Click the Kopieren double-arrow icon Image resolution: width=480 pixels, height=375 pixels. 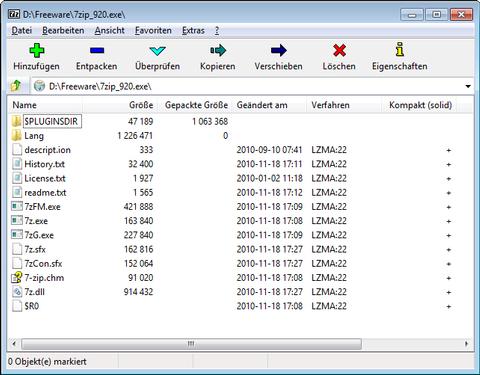tap(218, 51)
